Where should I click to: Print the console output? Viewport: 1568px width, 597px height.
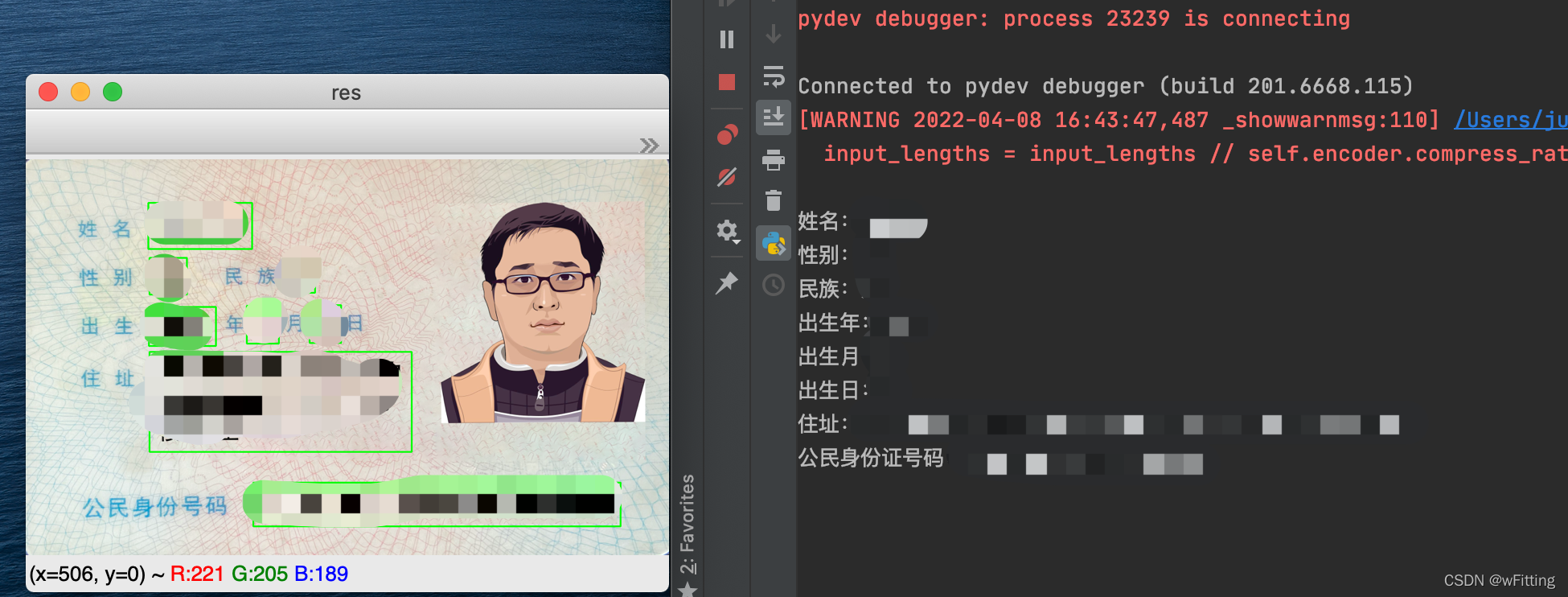774,160
